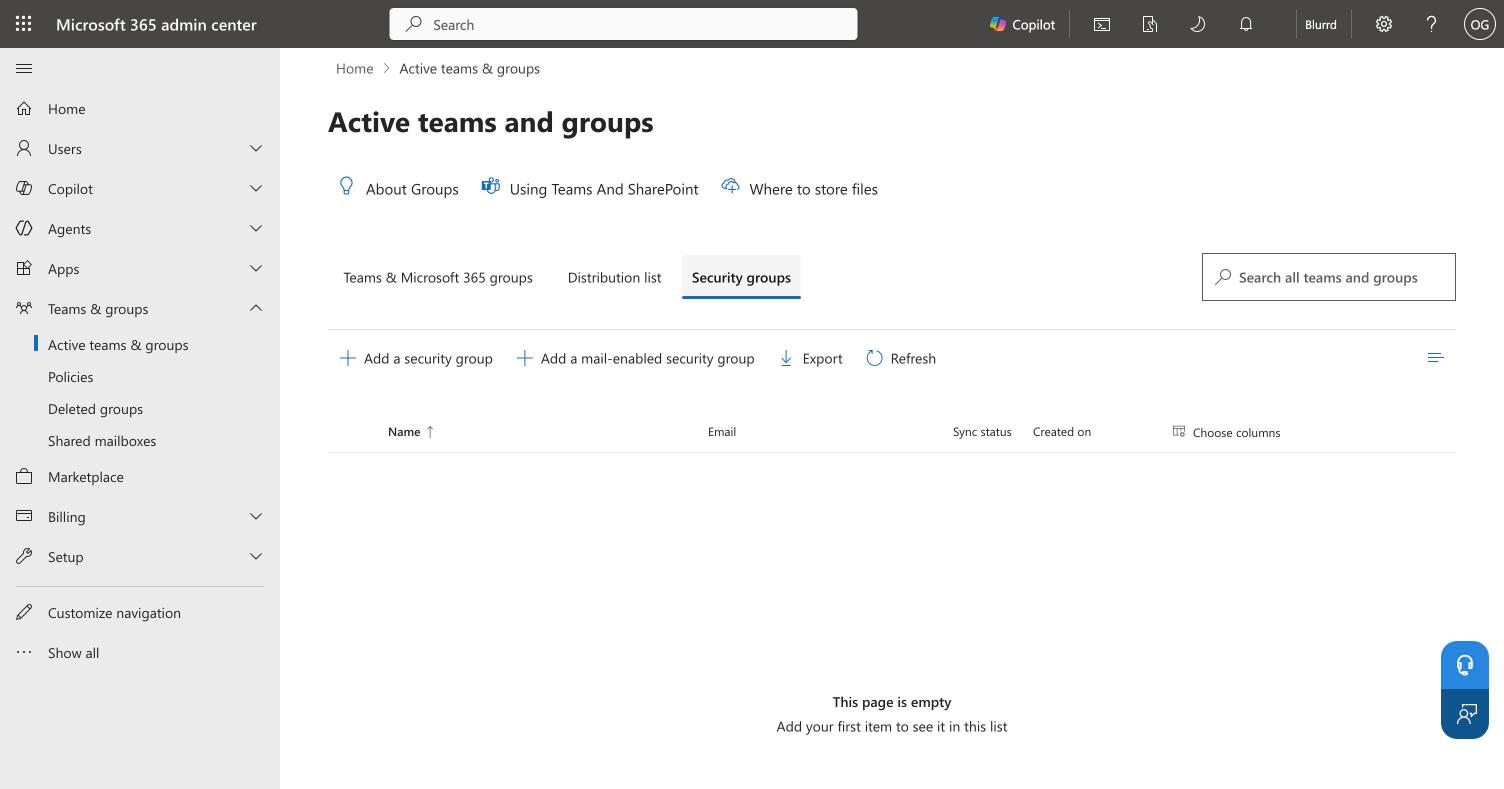Export the security groups list
1504x789 pixels.
[x=810, y=358]
